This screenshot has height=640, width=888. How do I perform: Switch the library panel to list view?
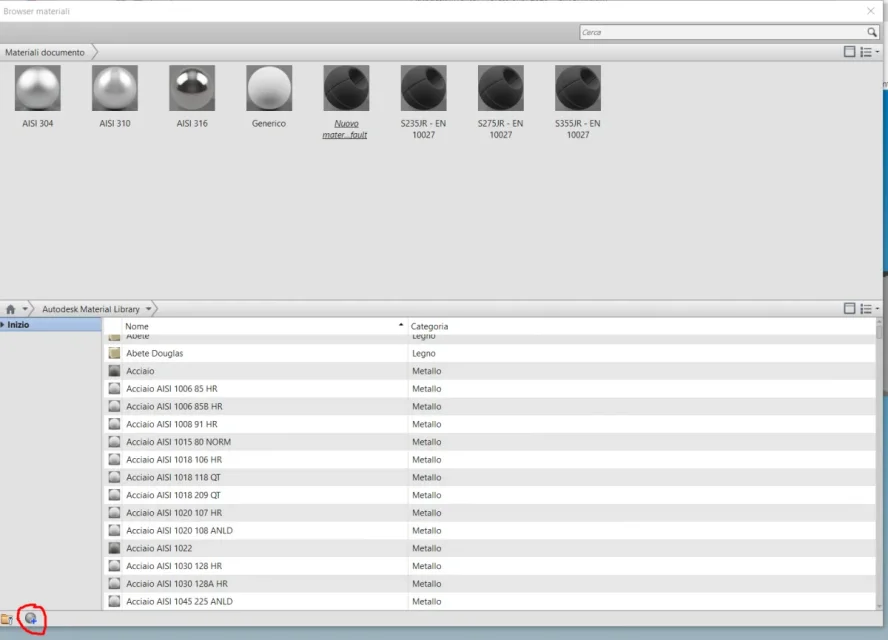[868, 309]
